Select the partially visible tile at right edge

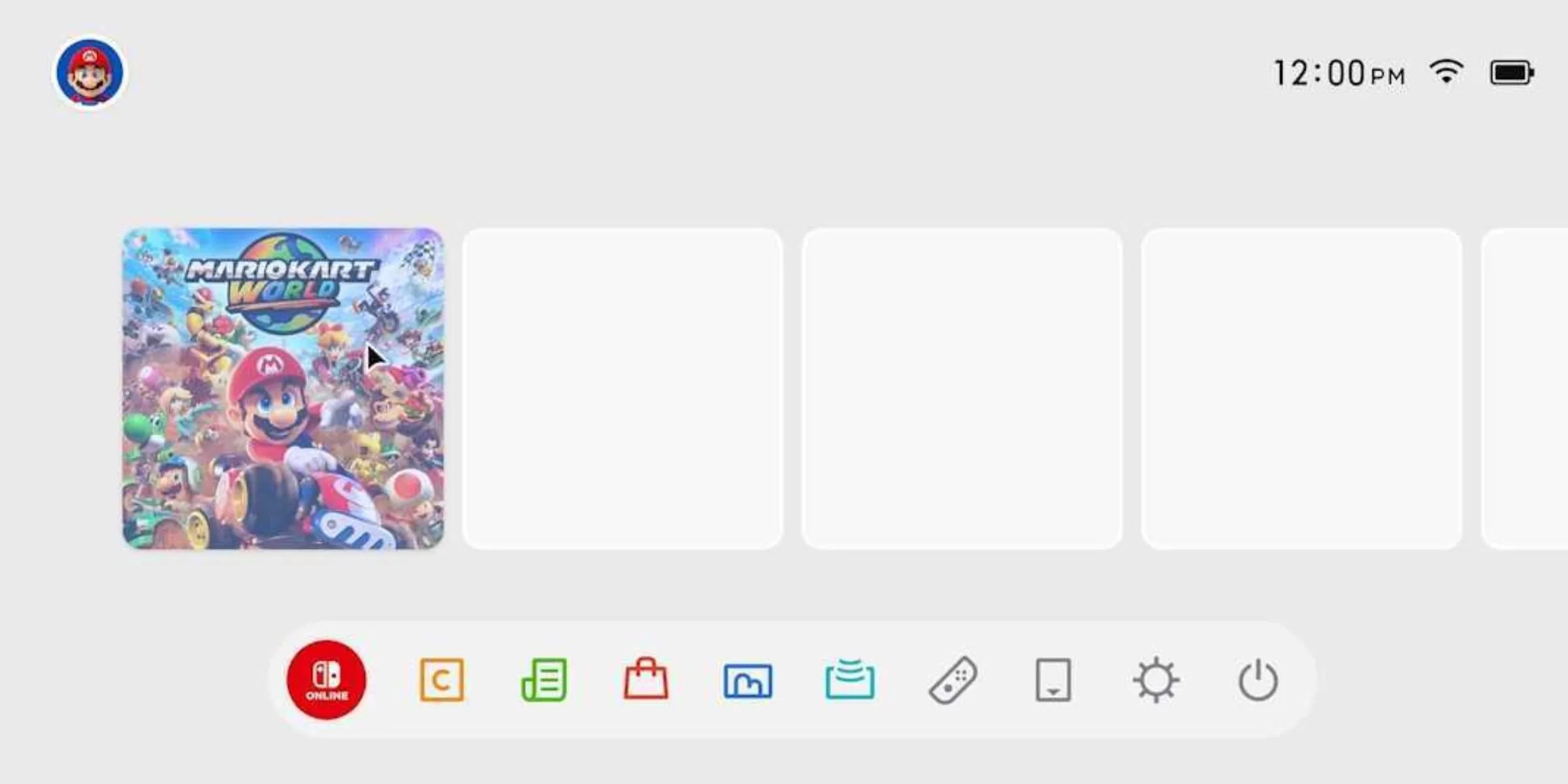click(1525, 389)
